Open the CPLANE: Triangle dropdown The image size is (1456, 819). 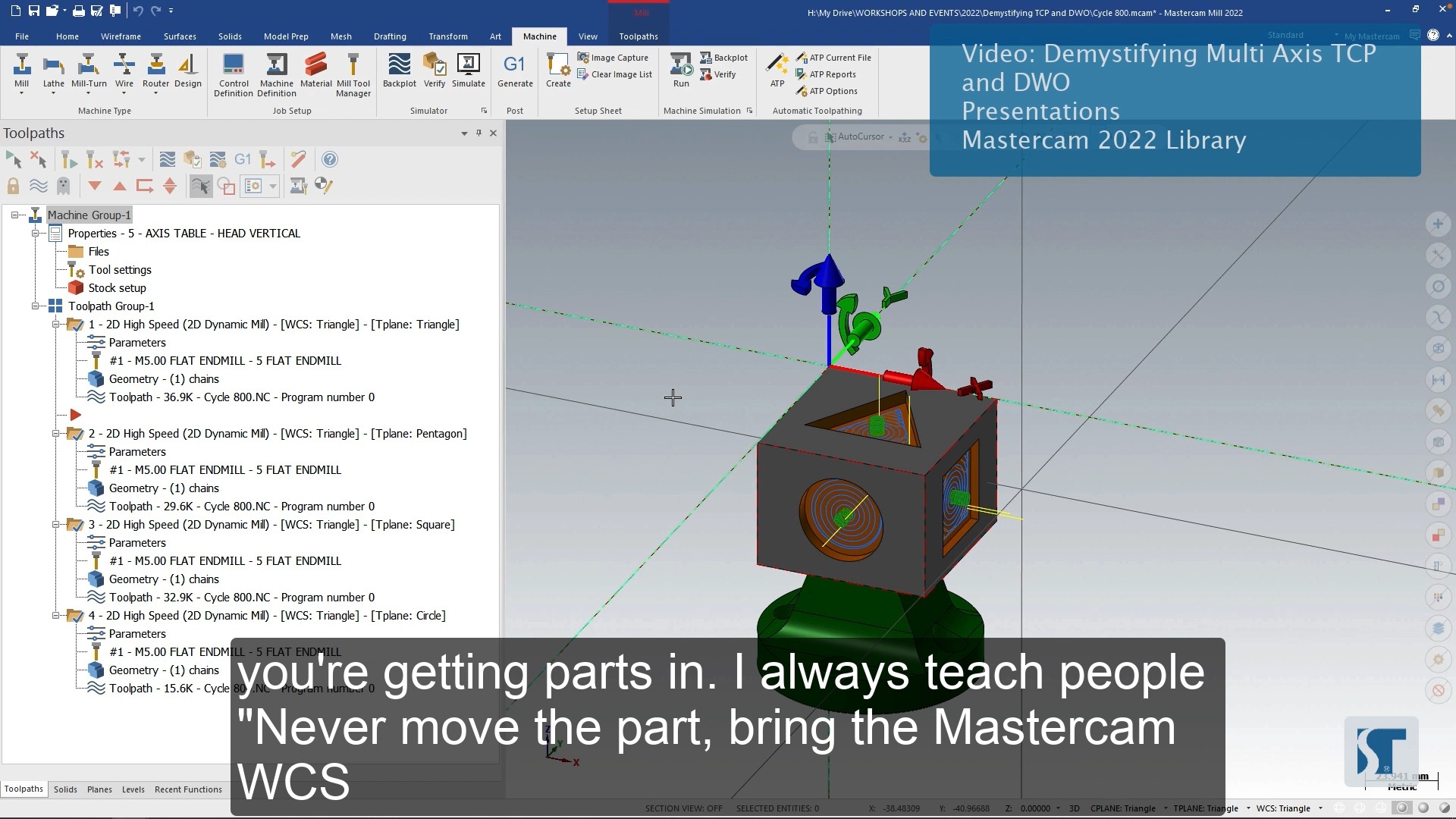[1165, 808]
